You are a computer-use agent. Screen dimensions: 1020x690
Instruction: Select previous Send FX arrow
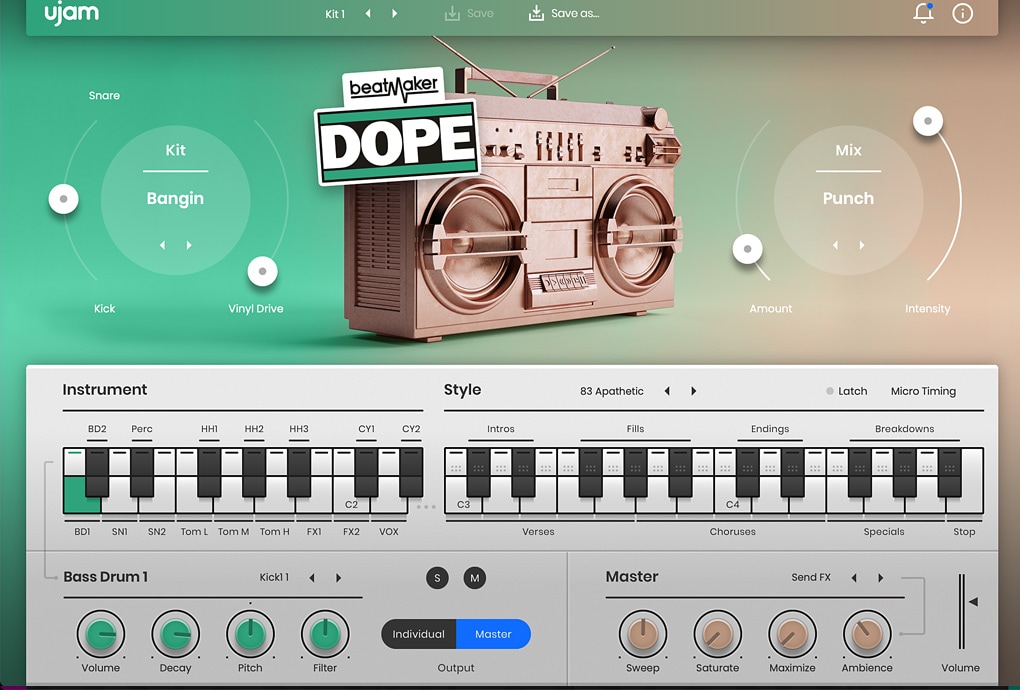click(854, 577)
